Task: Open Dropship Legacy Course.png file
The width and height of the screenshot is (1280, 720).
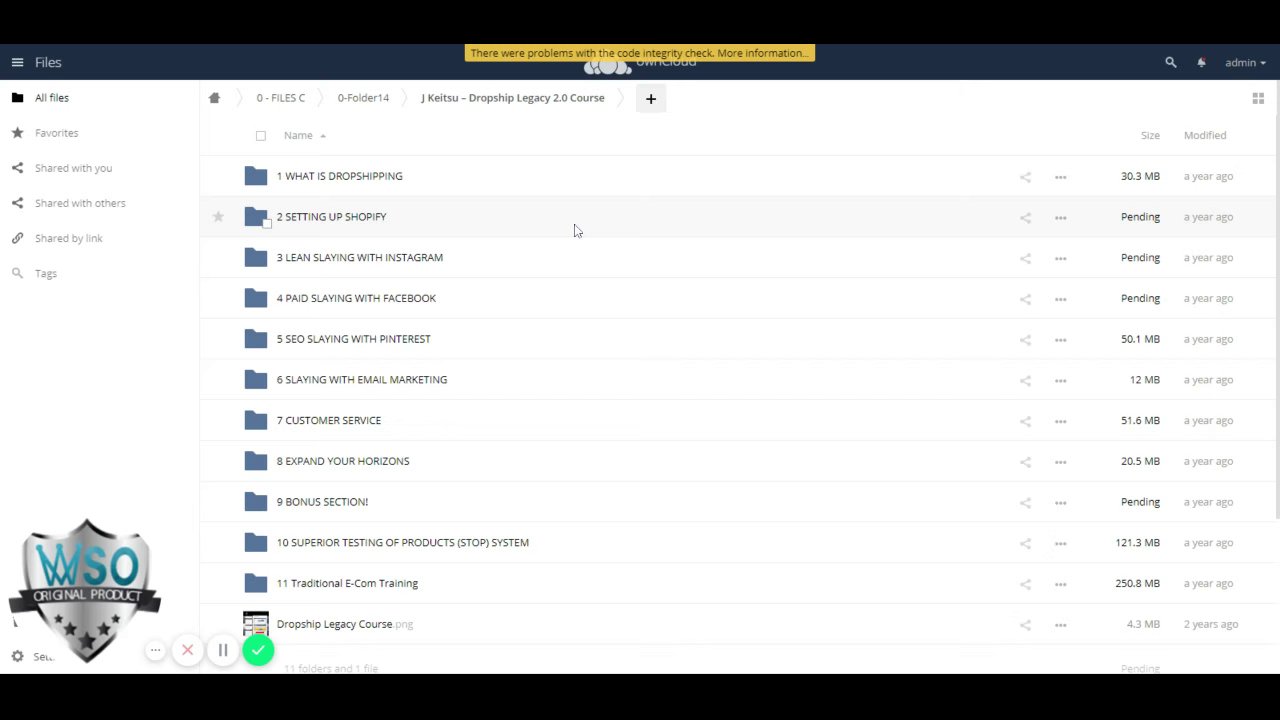Action: pyautogui.click(x=345, y=624)
